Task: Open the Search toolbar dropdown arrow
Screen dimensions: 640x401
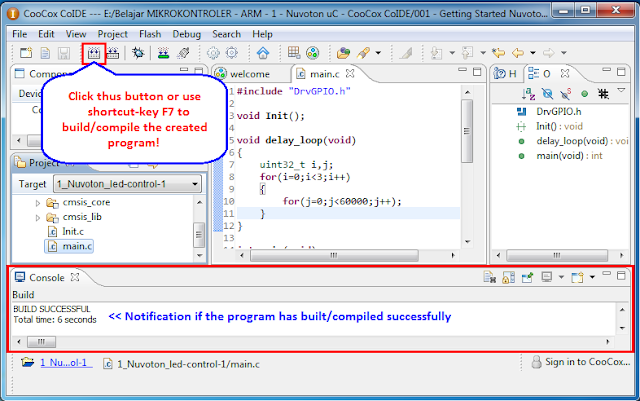Action: [378, 53]
